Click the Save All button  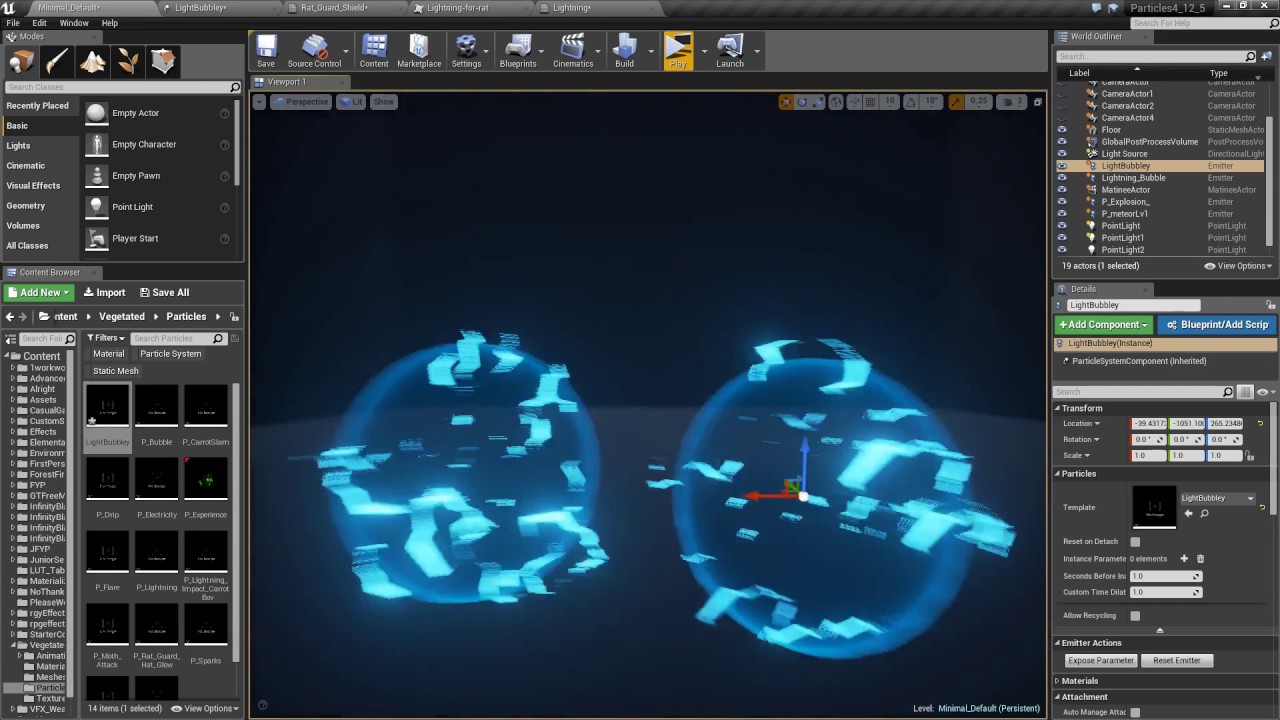pyautogui.click(x=164, y=293)
